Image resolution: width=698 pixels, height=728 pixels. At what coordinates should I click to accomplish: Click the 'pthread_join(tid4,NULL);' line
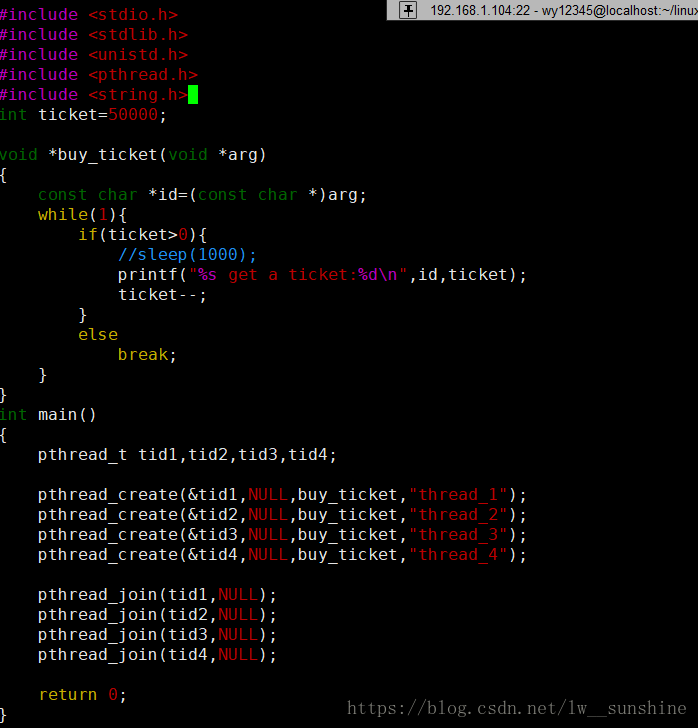pyautogui.click(x=157, y=655)
